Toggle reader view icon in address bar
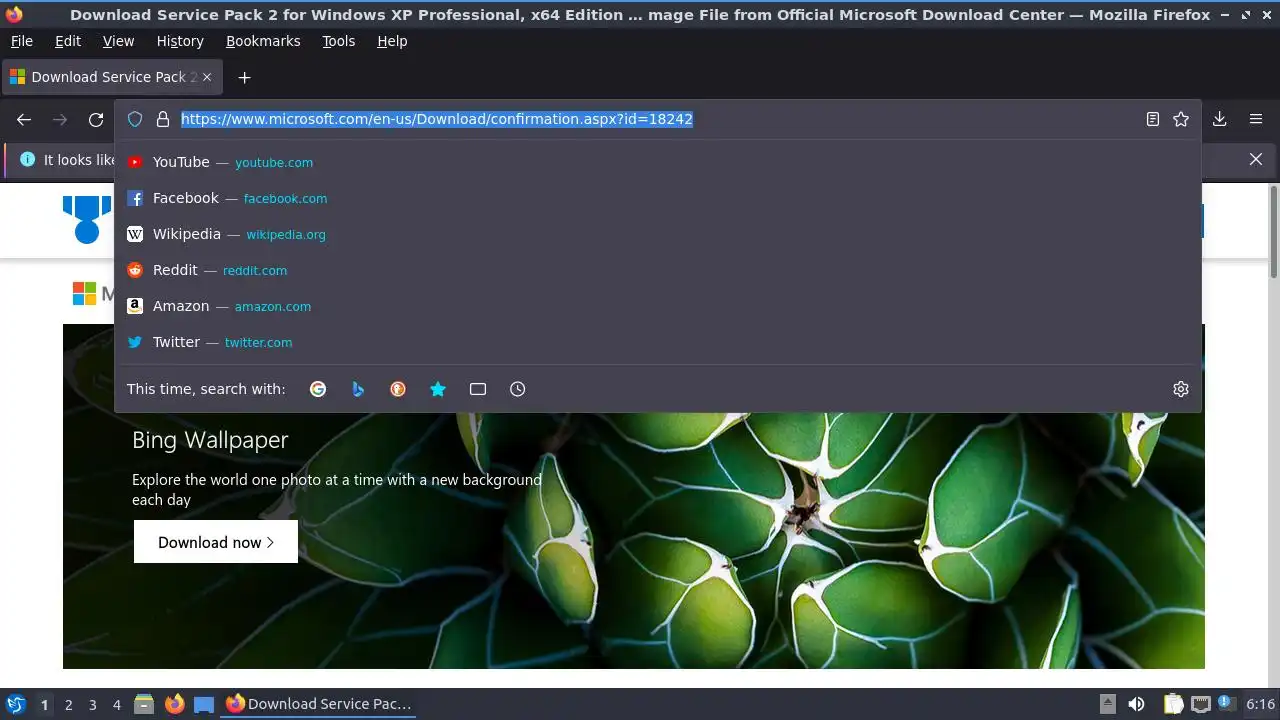Screen dimensions: 1280x720 pyautogui.click(x=1153, y=119)
